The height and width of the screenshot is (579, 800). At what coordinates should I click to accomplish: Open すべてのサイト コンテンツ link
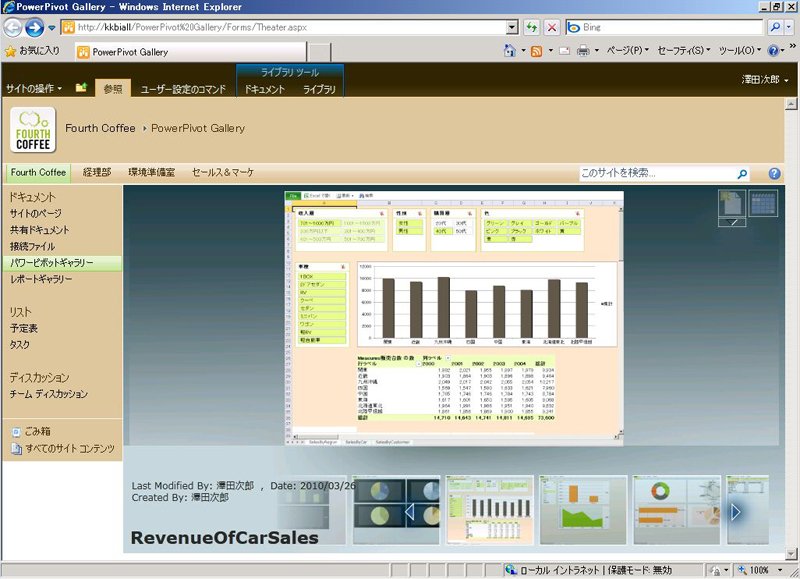(63, 448)
